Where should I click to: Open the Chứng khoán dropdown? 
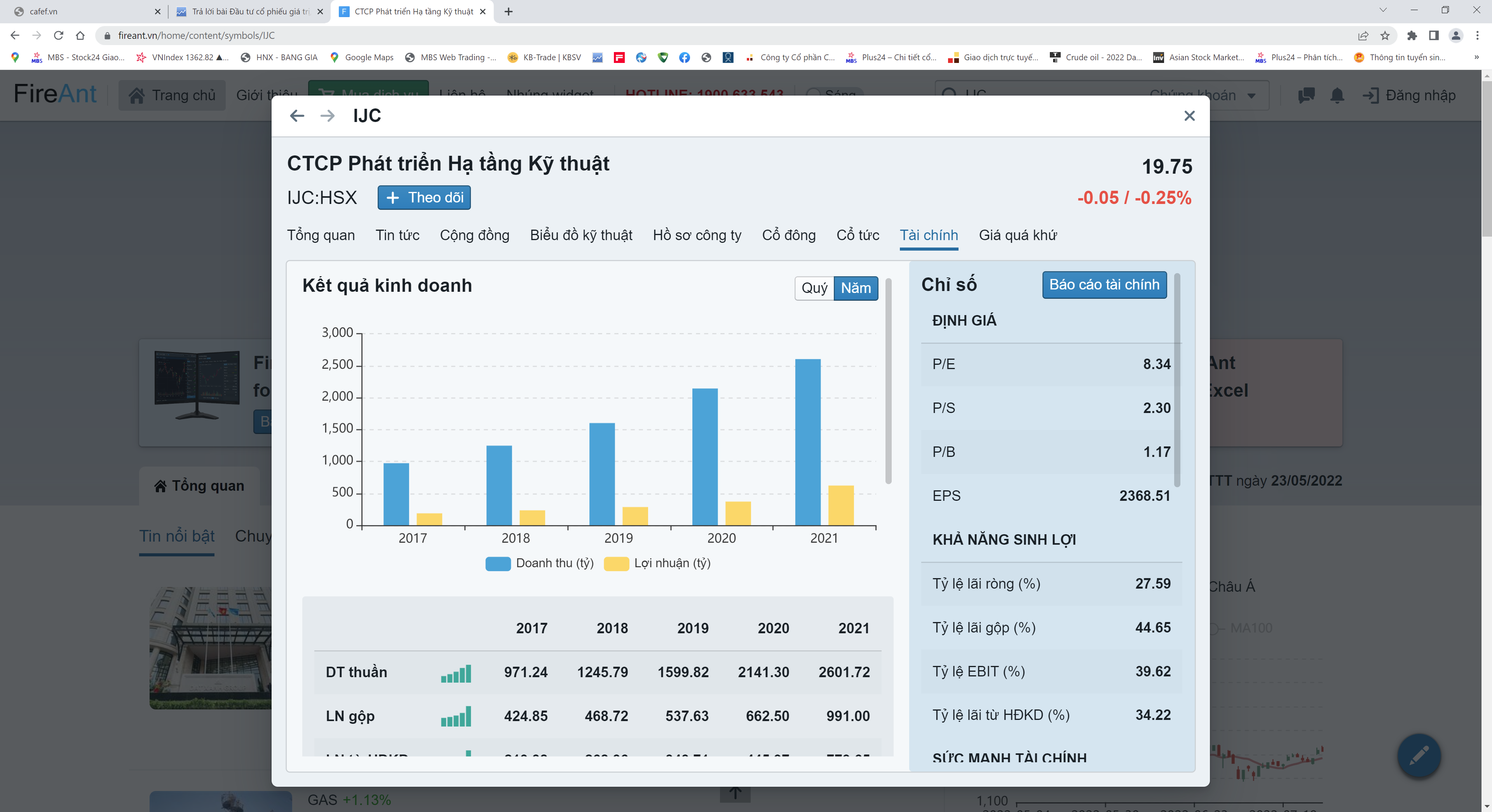pos(1203,95)
